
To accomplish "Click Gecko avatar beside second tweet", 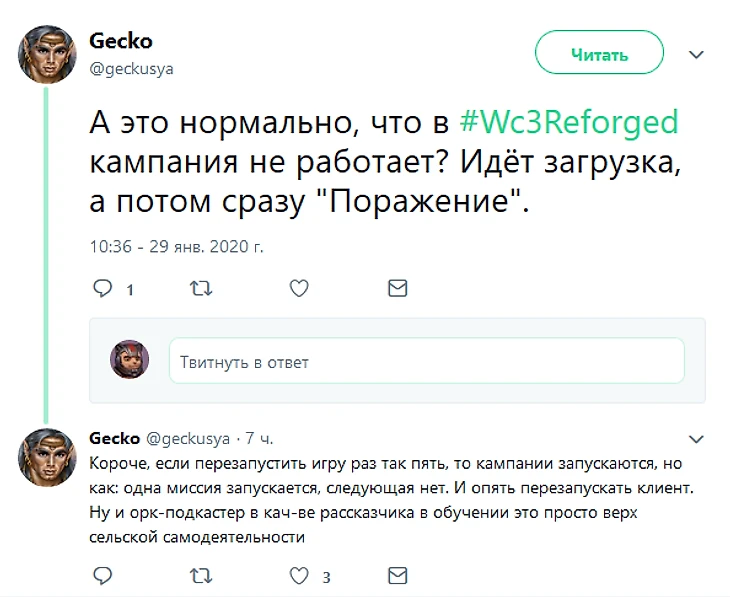I will coord(47,457).
